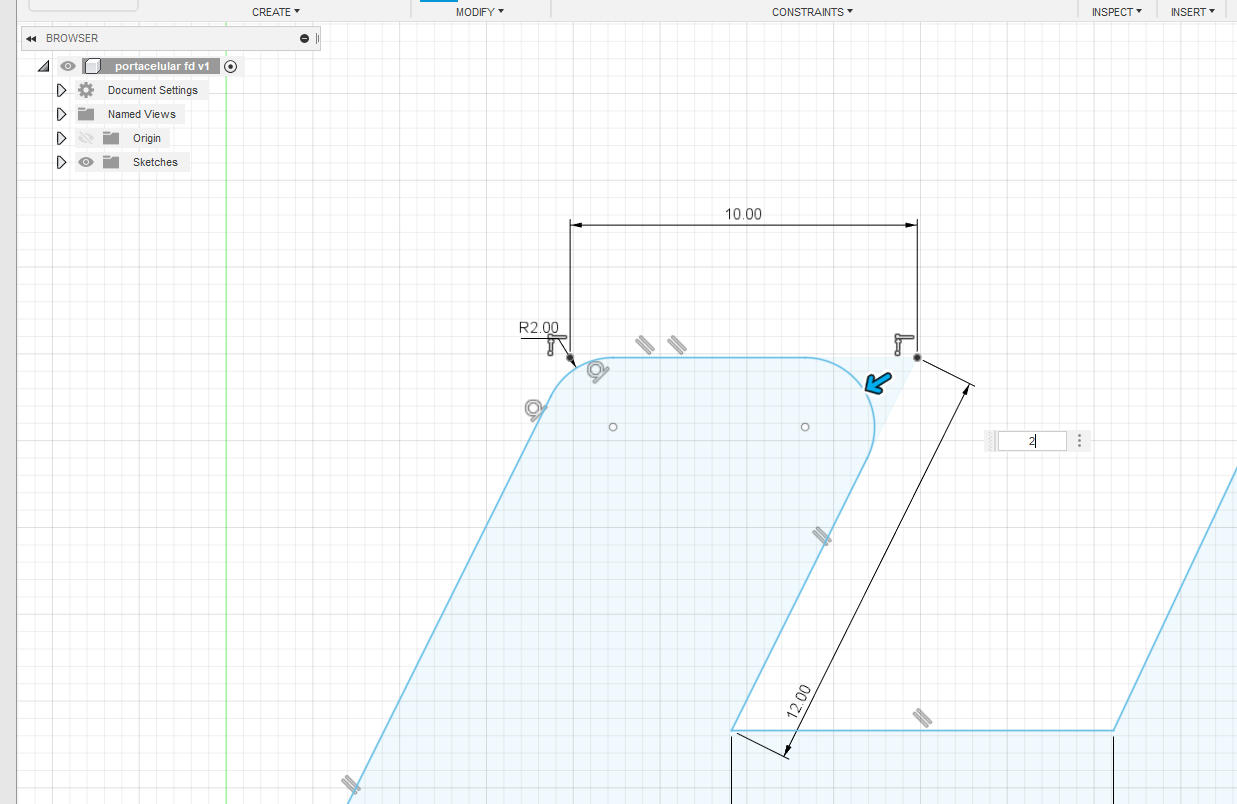Open the three-dot options beside the fillet input
1237x804 pixels.
click(x=1080, y=441)
